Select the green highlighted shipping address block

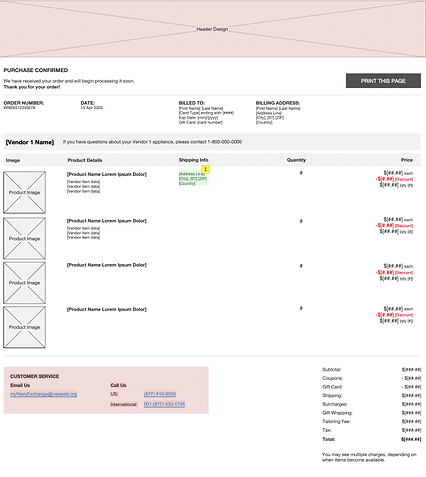[x=193, y=178]
